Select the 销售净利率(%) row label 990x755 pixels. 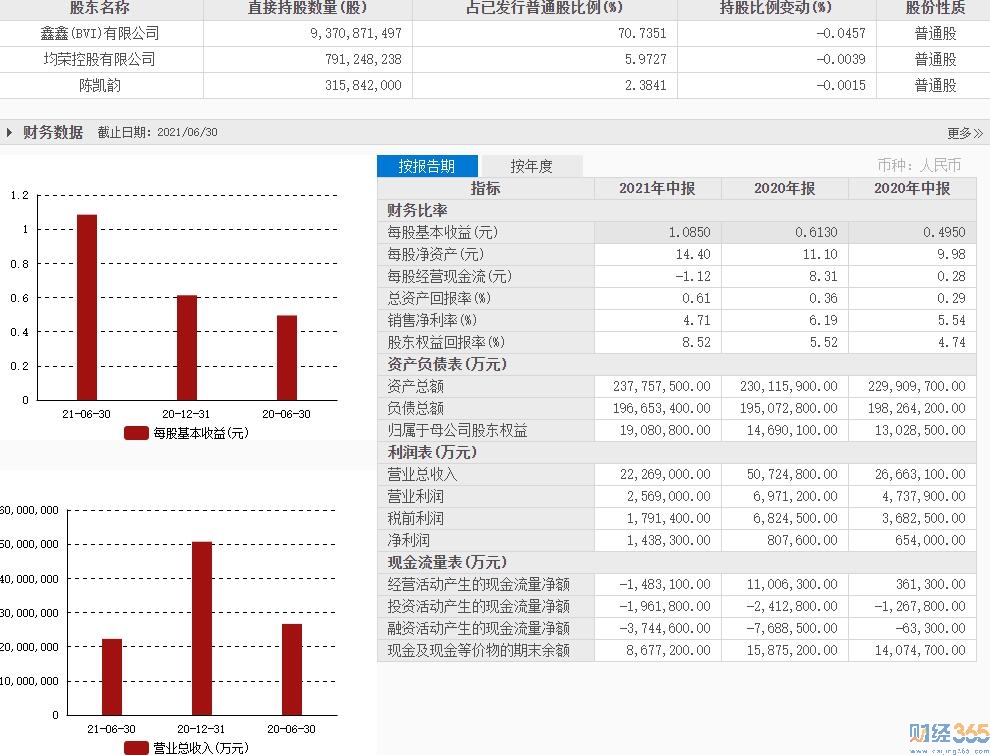tap(432, 320)
